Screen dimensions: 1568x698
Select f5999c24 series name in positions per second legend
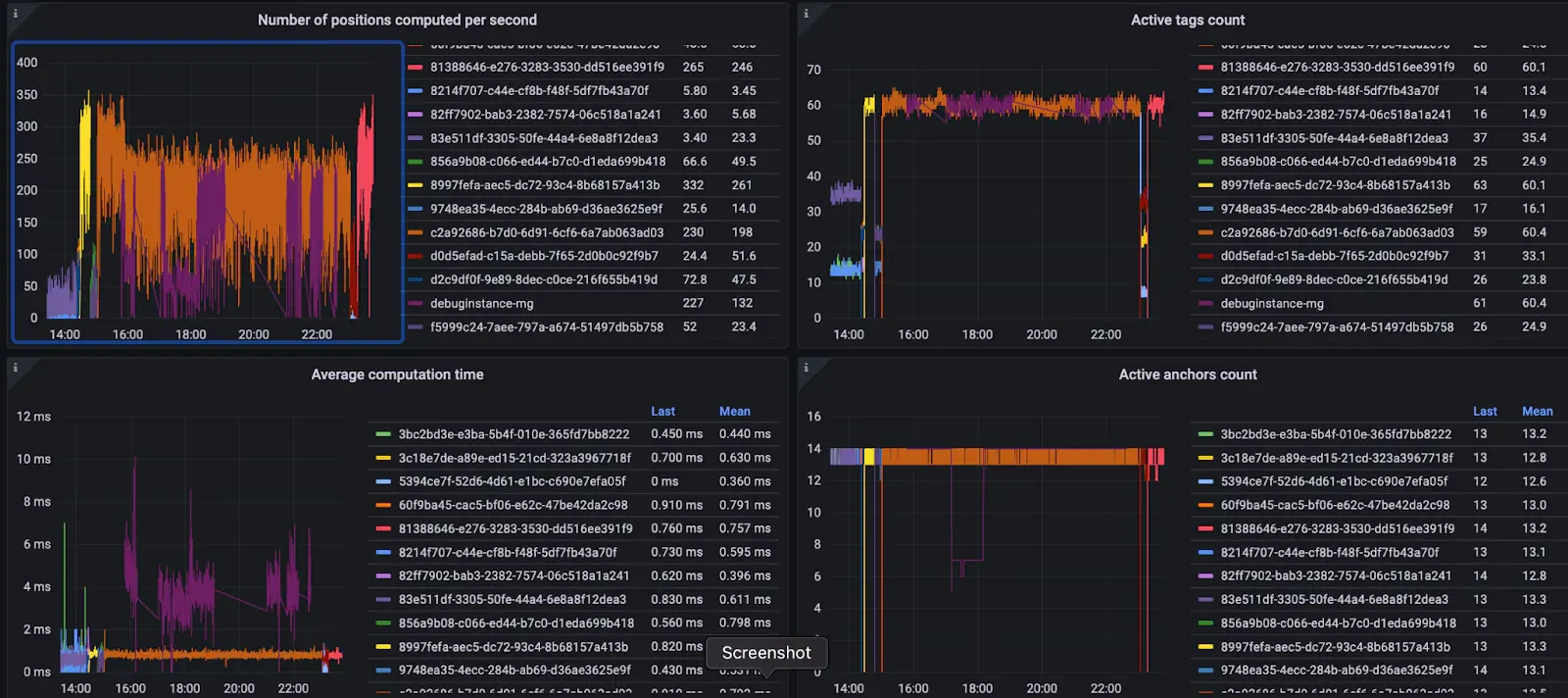[547, 327]
